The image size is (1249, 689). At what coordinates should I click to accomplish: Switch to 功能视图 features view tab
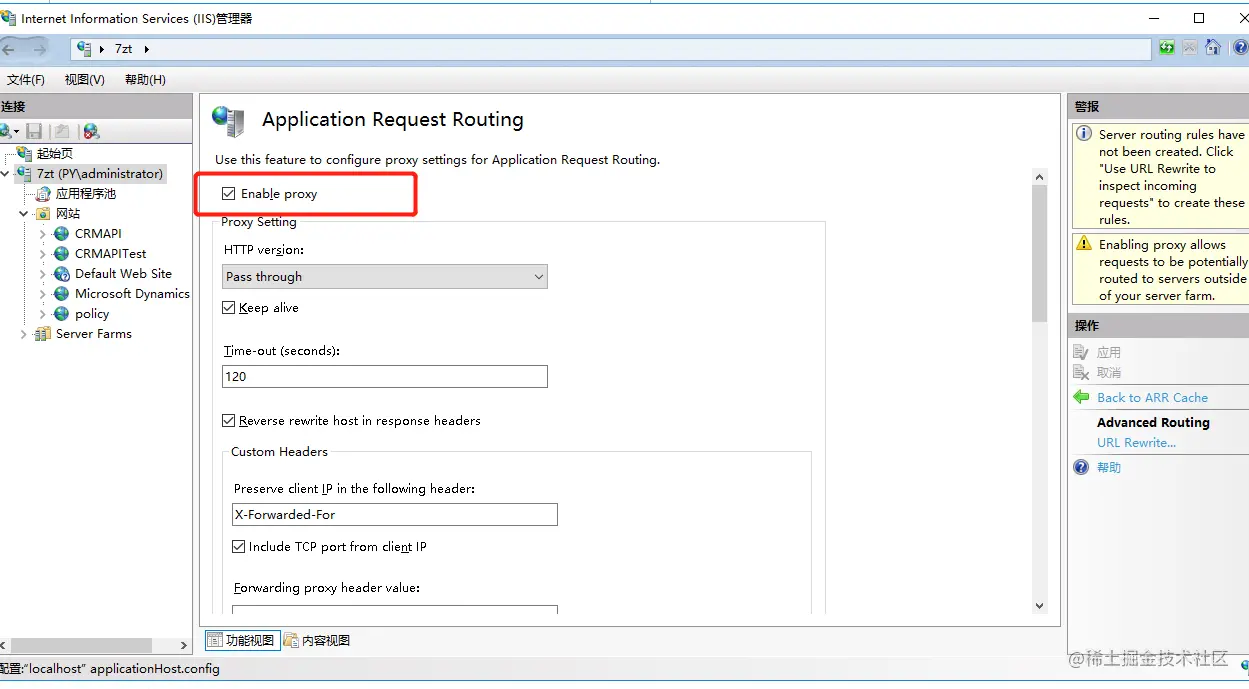pos(241,640)
